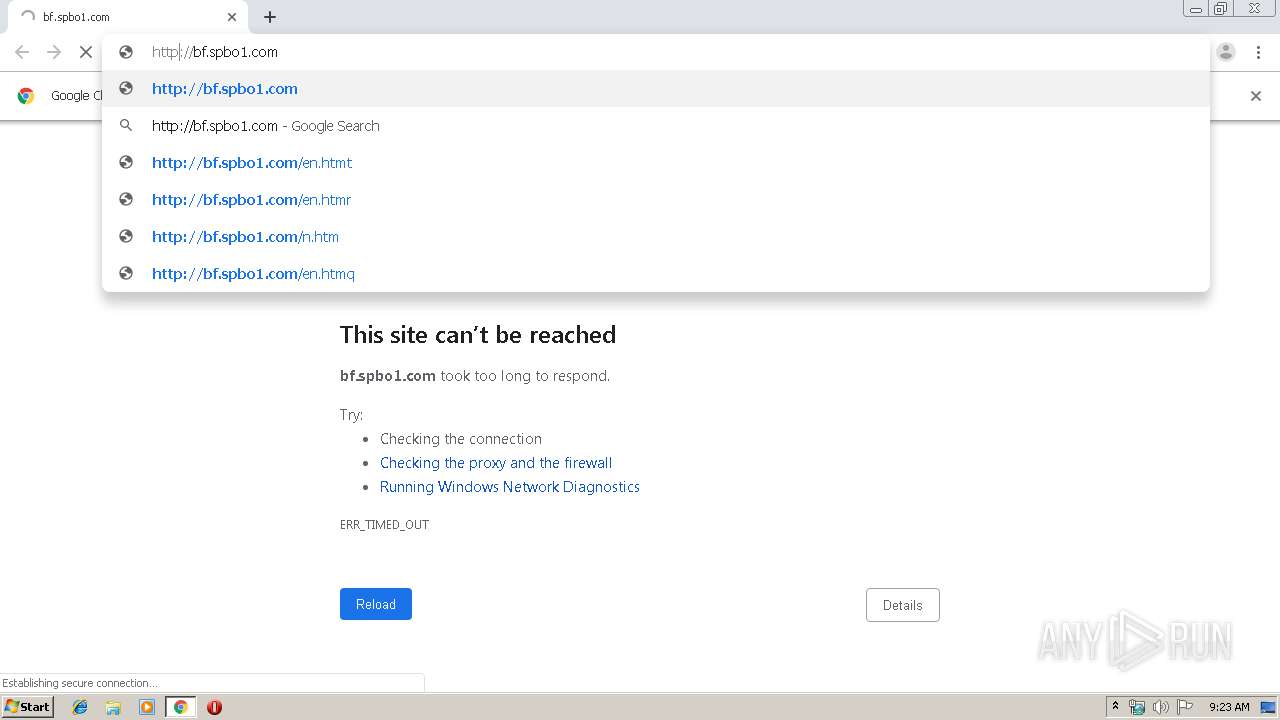The width and height of the screenshot is (1280, 720).
Task: Show hidden tray icons arrow
Action: (1116, 707)
